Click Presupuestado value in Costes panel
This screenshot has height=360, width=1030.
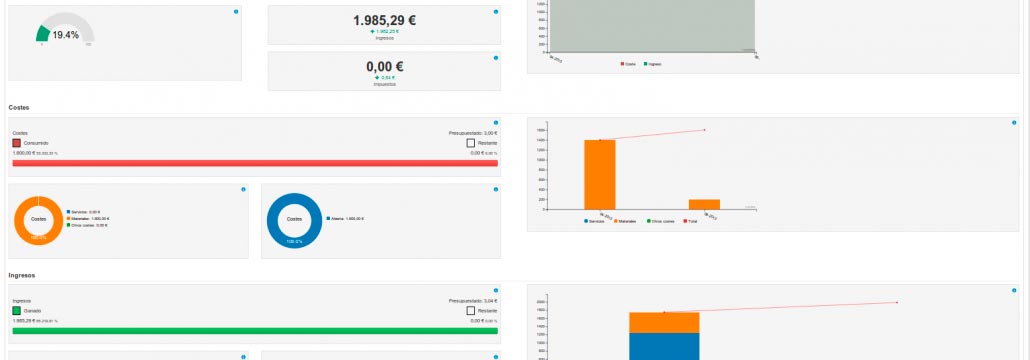(473, 133)
